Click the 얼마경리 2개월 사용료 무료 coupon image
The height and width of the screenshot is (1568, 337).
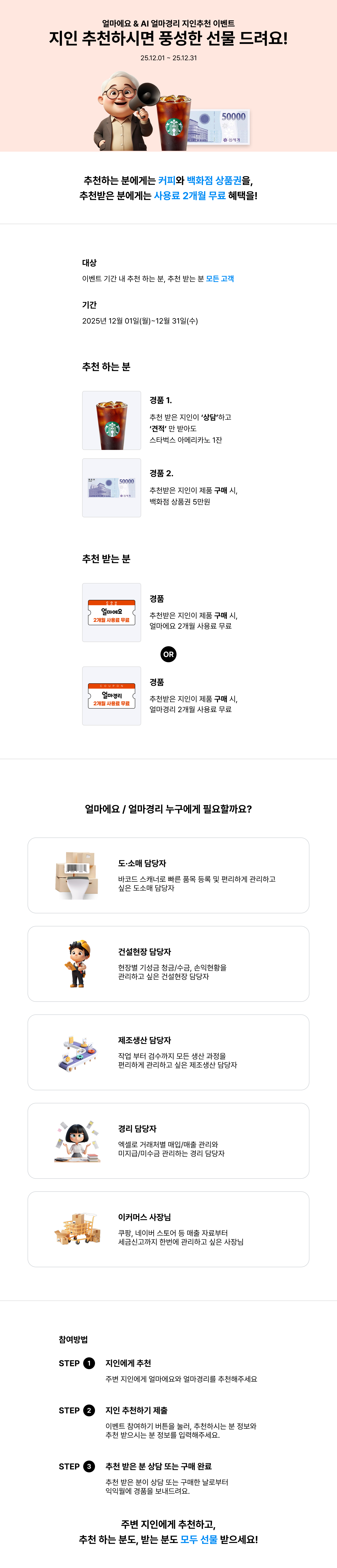[112, 696]
